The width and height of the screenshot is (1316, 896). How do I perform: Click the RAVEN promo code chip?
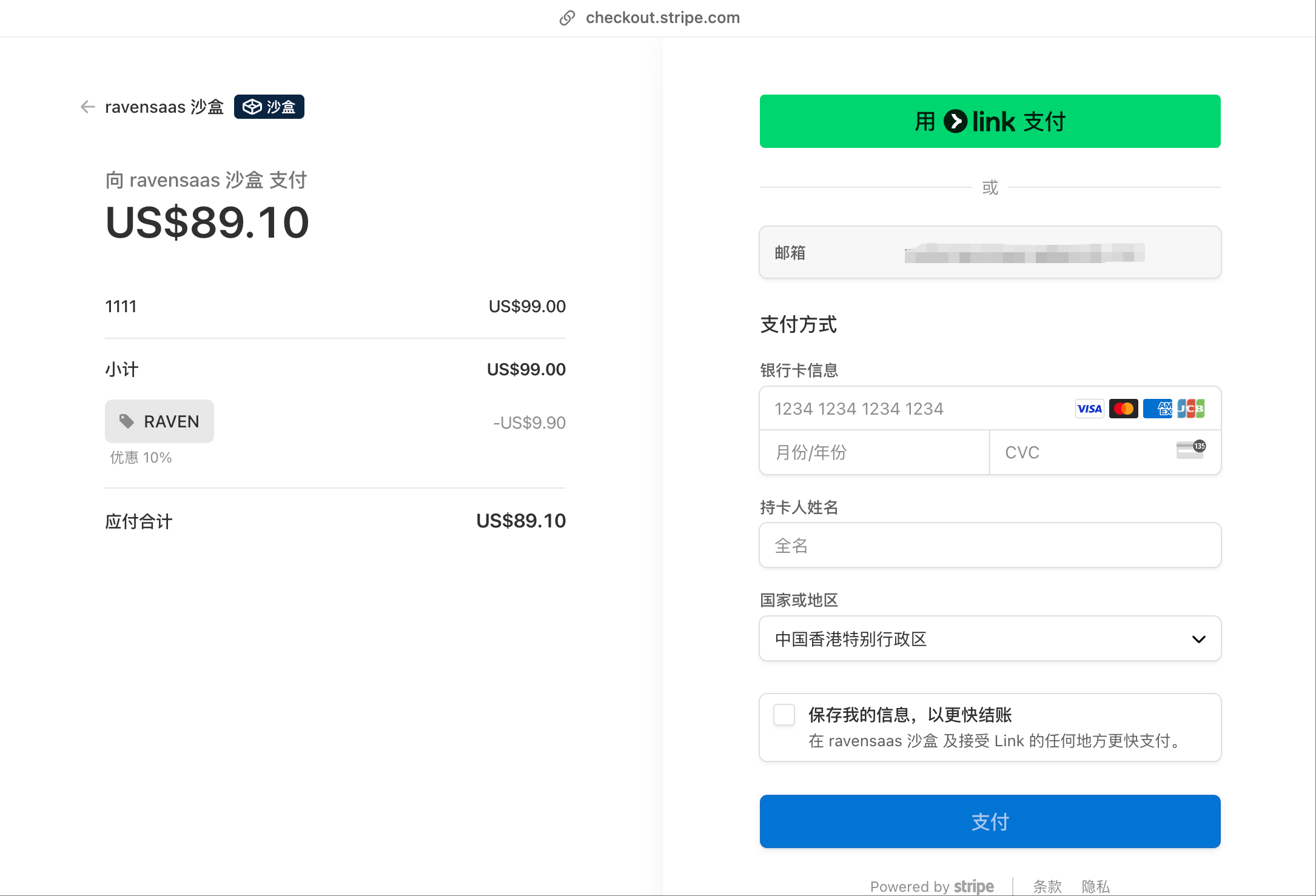pos(159,421)
